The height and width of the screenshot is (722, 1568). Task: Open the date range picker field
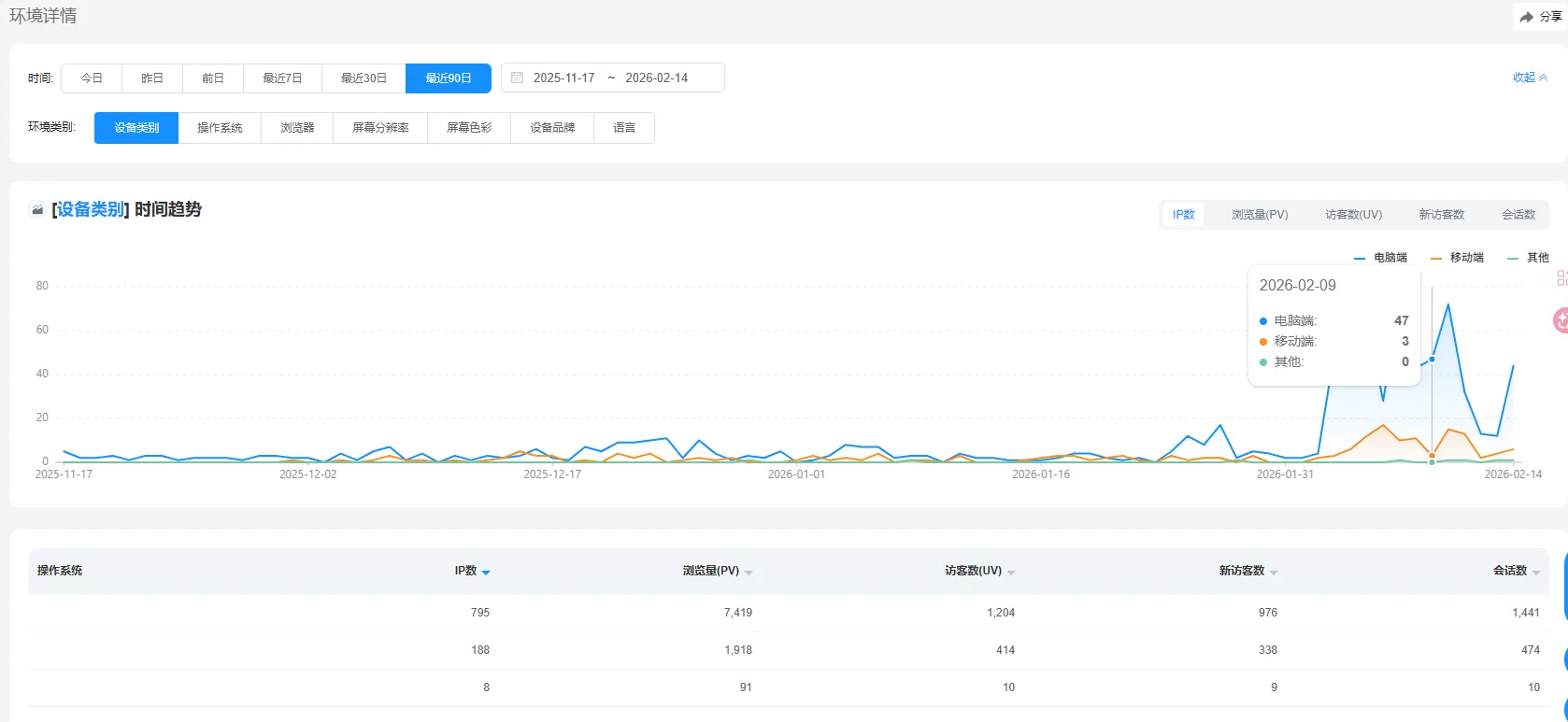point(612,78)
